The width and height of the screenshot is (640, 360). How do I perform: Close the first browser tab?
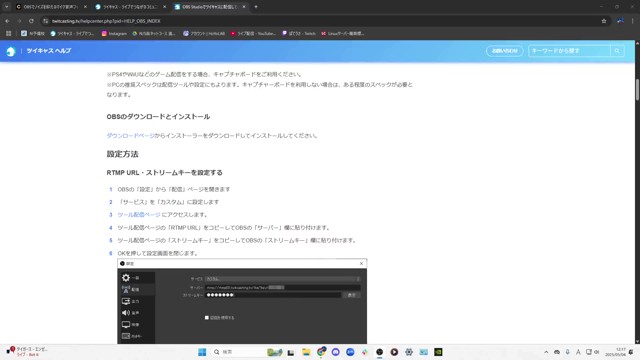coord(85,7)
